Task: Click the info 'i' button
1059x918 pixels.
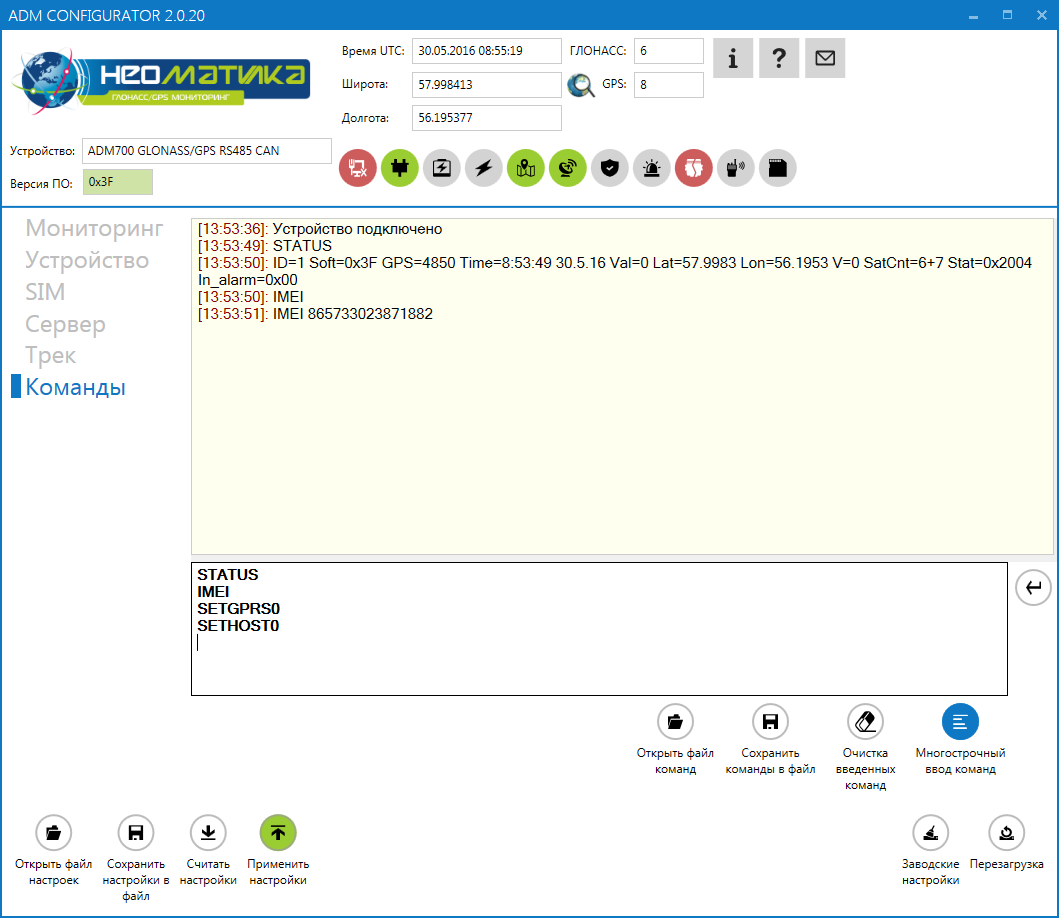Action: point(733,58)
